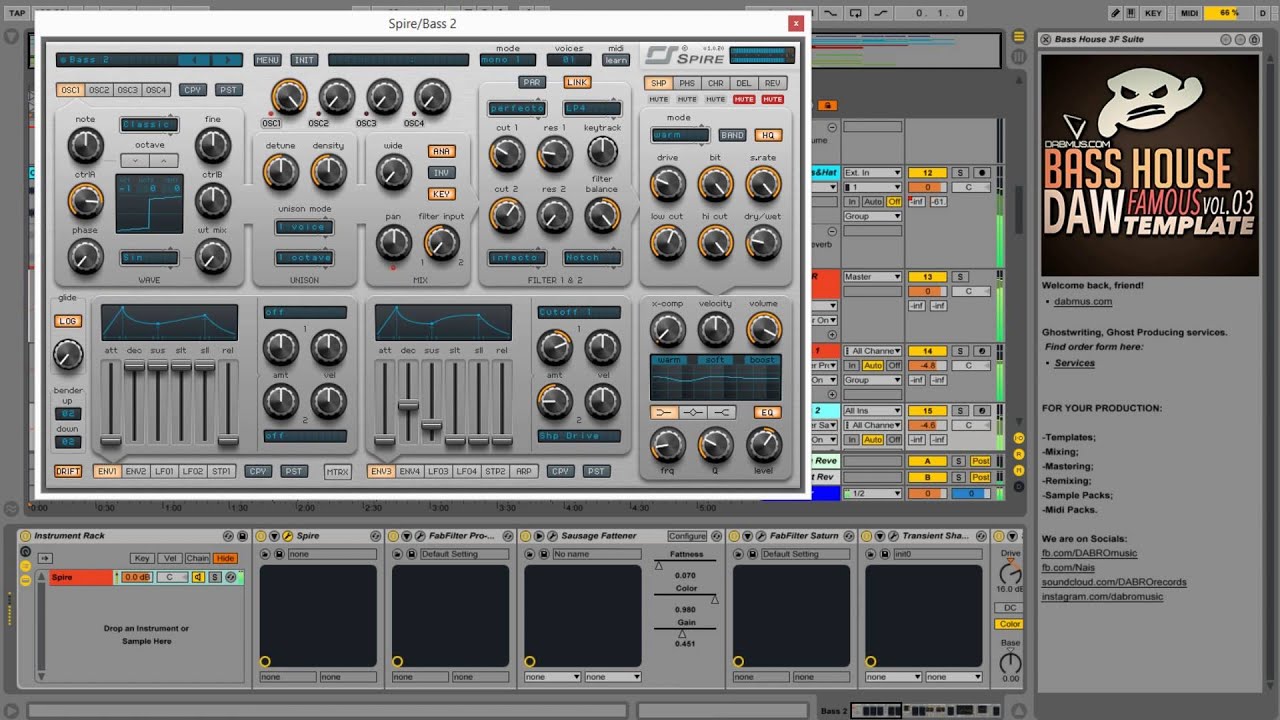Click the octave up arrow in Spire oscillator
Screen dimensions: 1280x720
point(164,160)
